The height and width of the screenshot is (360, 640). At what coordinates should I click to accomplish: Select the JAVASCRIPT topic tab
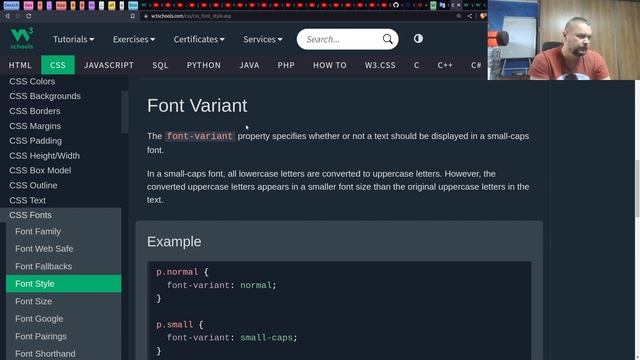click(x=109, y=65)
